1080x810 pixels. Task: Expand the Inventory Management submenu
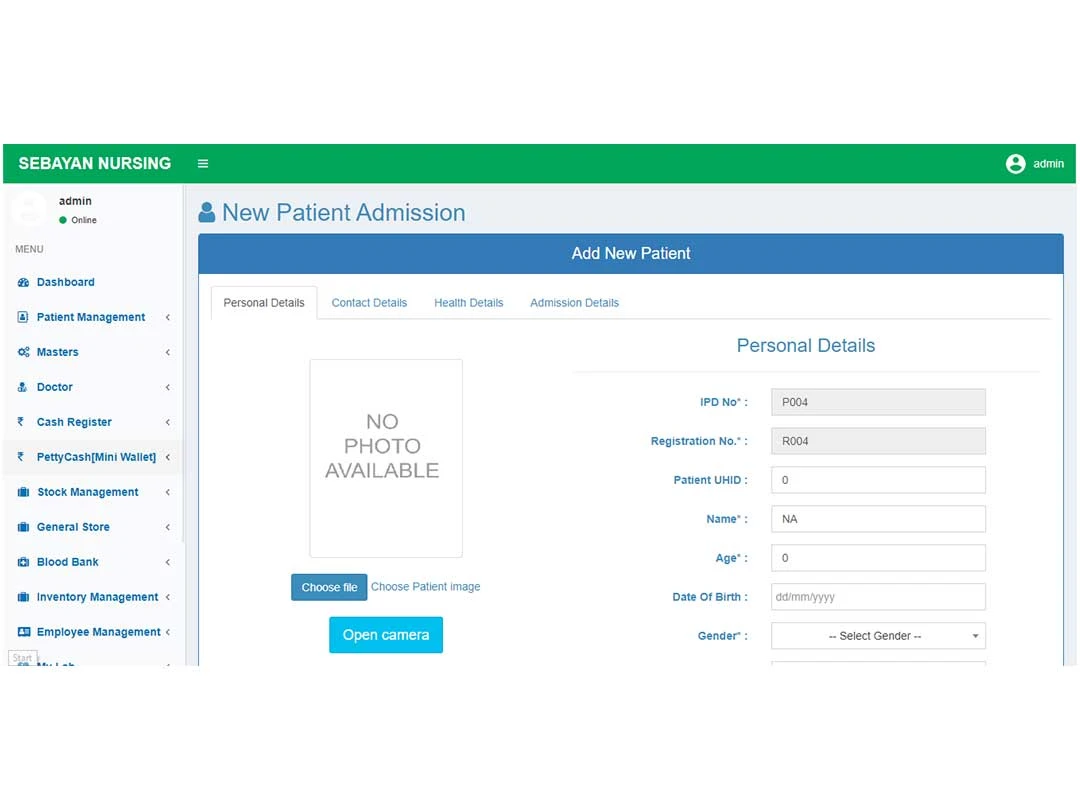(x=168, y=597)
